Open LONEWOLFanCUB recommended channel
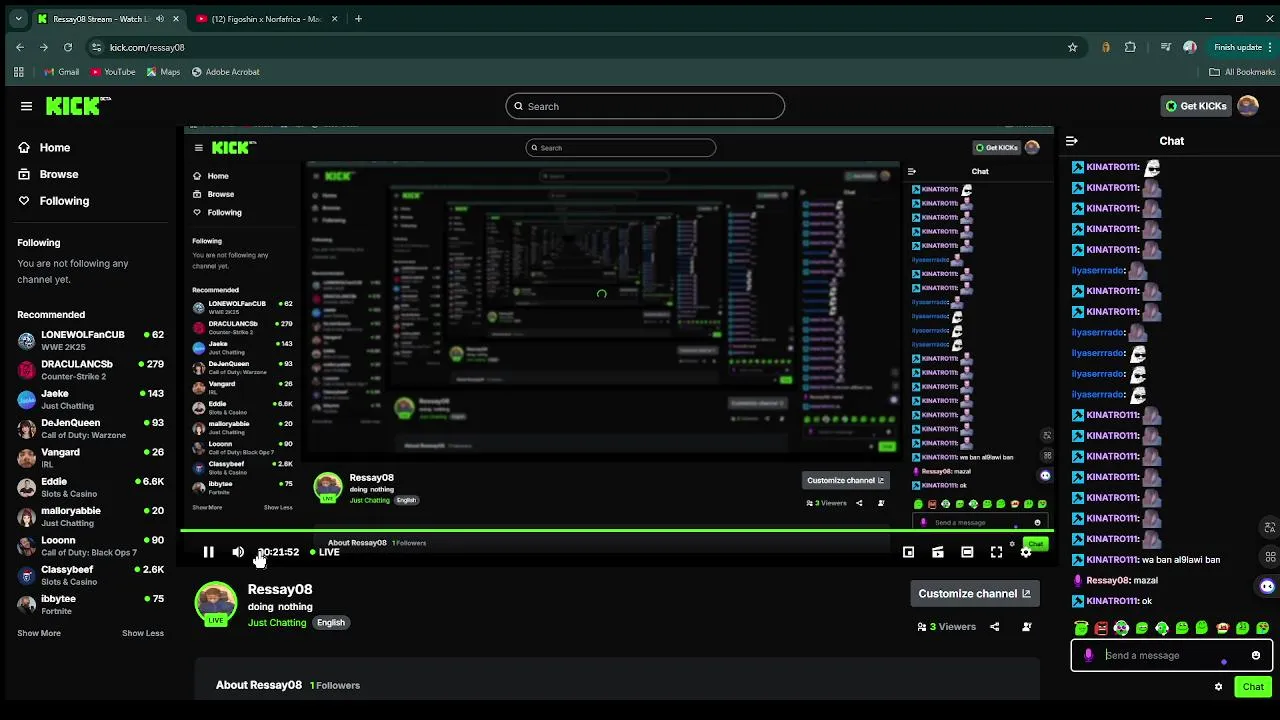1280x720 pixels. click(90, 340)
